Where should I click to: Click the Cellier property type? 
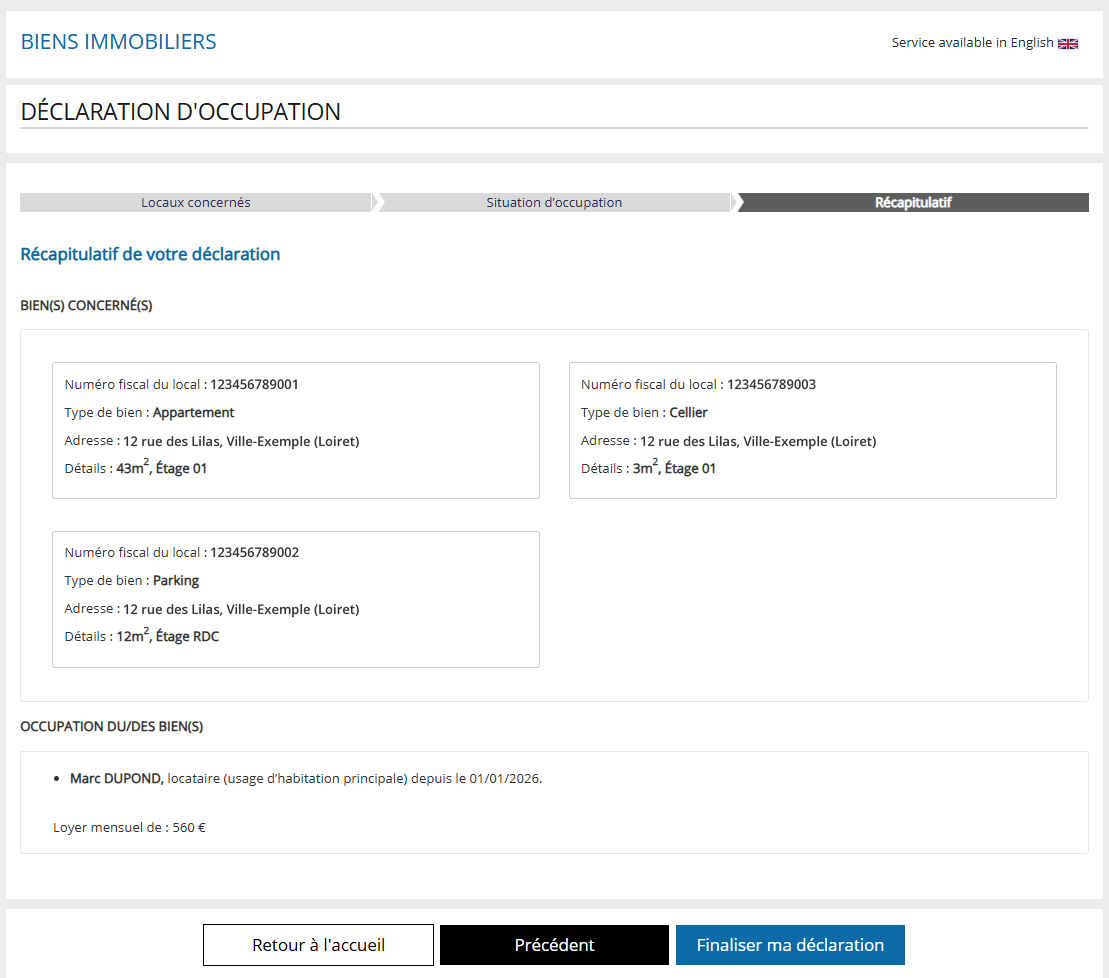pyautogui.click(x=688, y=412)
